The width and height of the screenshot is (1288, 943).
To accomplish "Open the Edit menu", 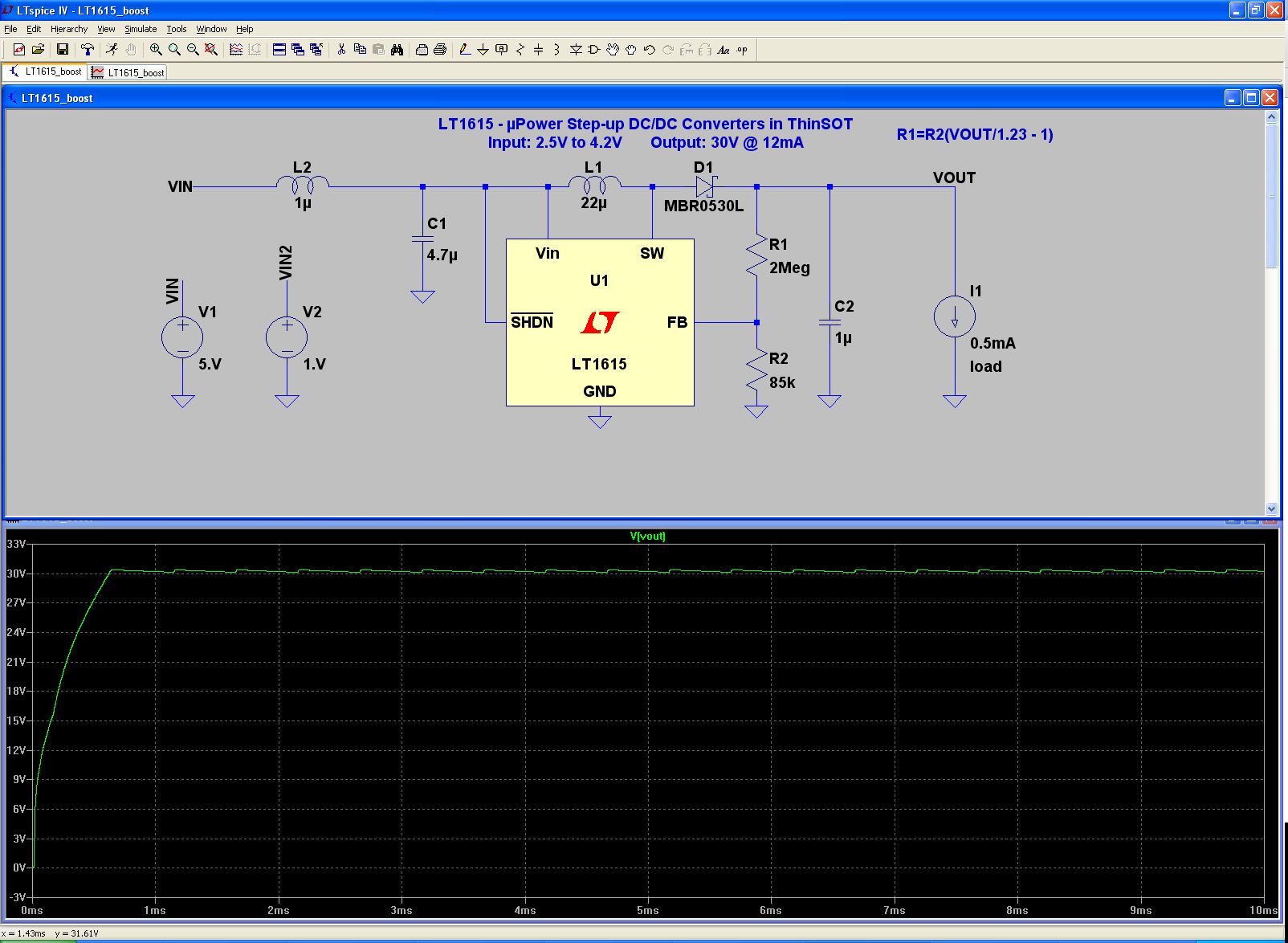I will pos(34,29).
